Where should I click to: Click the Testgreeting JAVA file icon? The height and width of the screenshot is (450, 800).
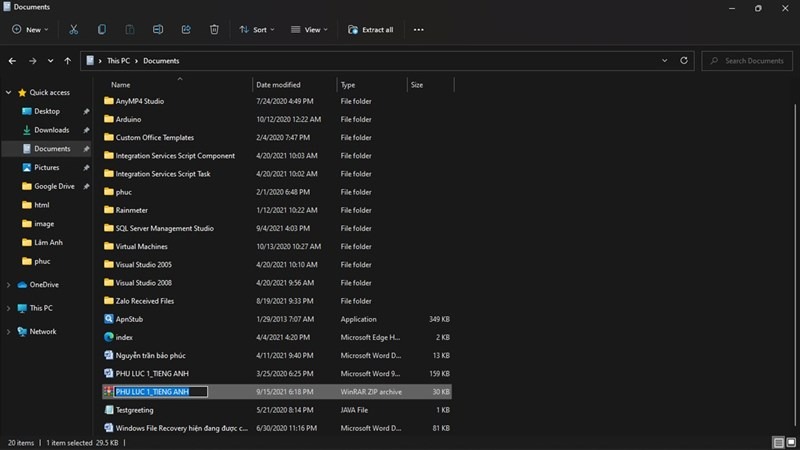pos(109,410)
